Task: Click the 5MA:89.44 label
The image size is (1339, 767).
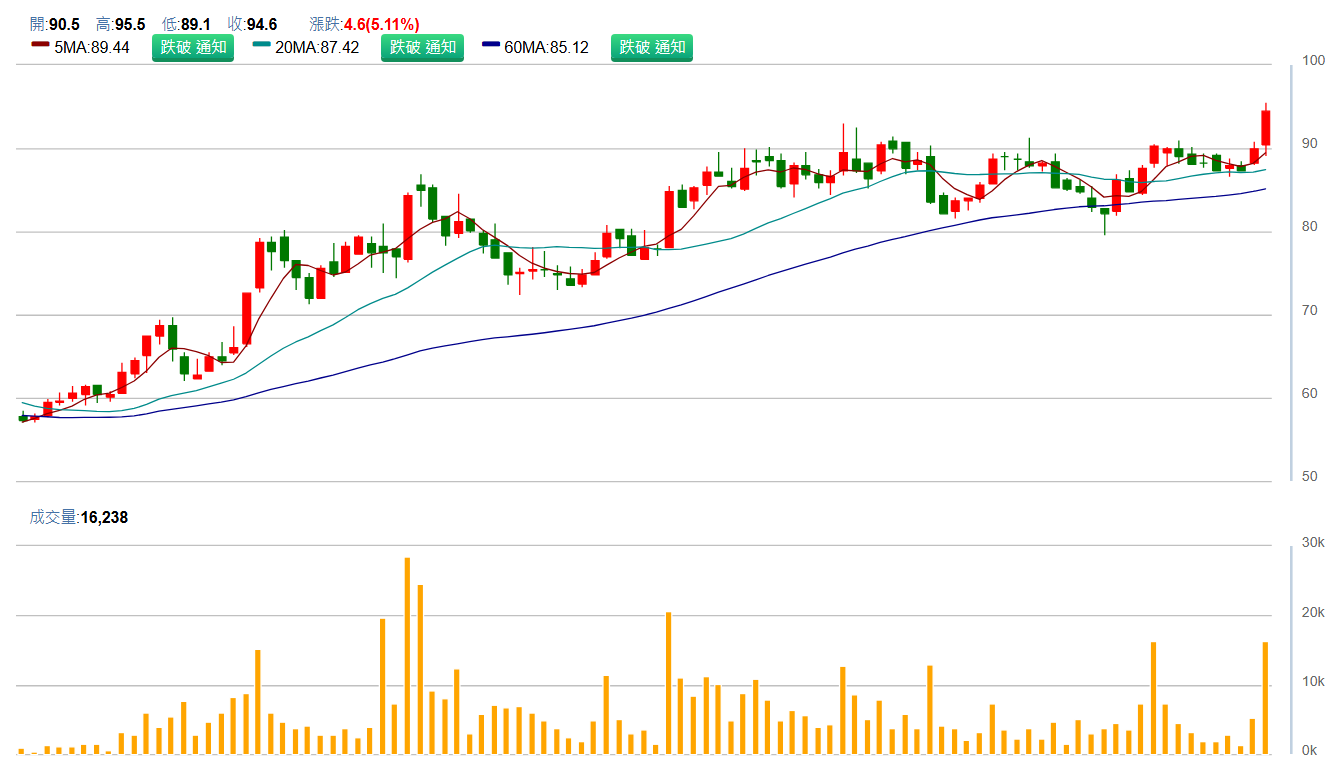Action: (92, 47)
